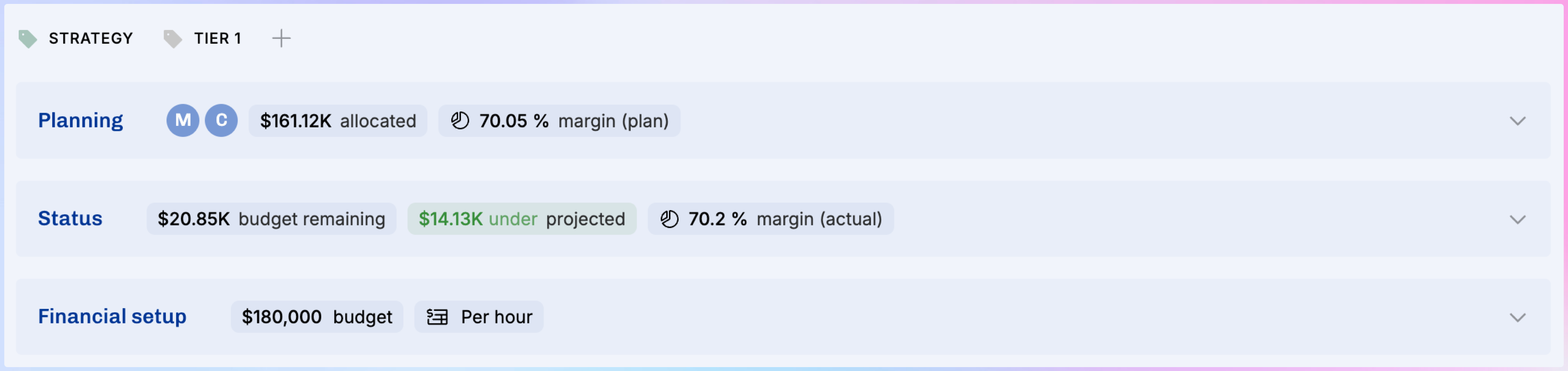Select the STRATEGY tag label
Screen dimensions: 1568x371
91,38
